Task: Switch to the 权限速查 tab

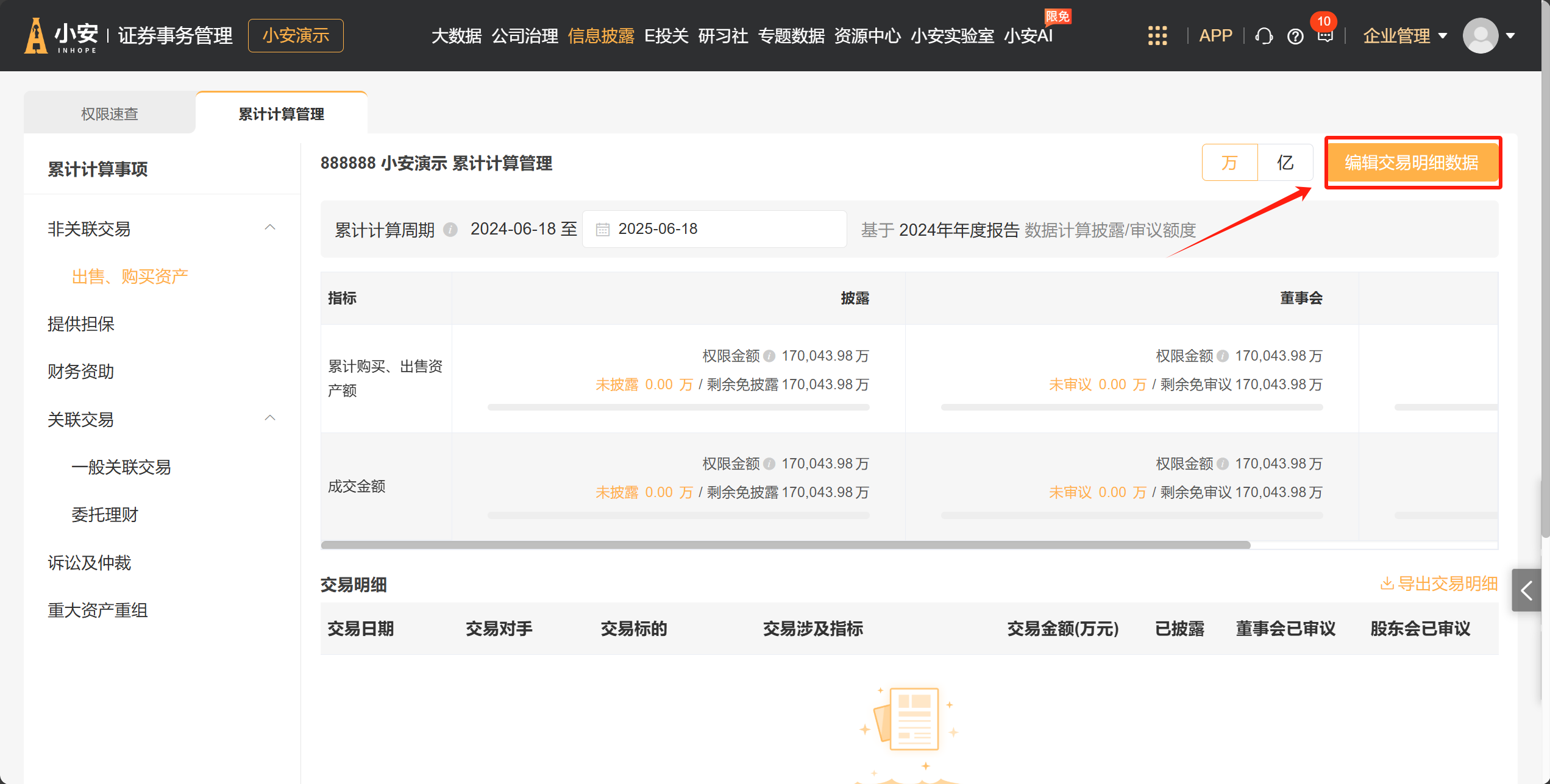Action: pos(110,114)
